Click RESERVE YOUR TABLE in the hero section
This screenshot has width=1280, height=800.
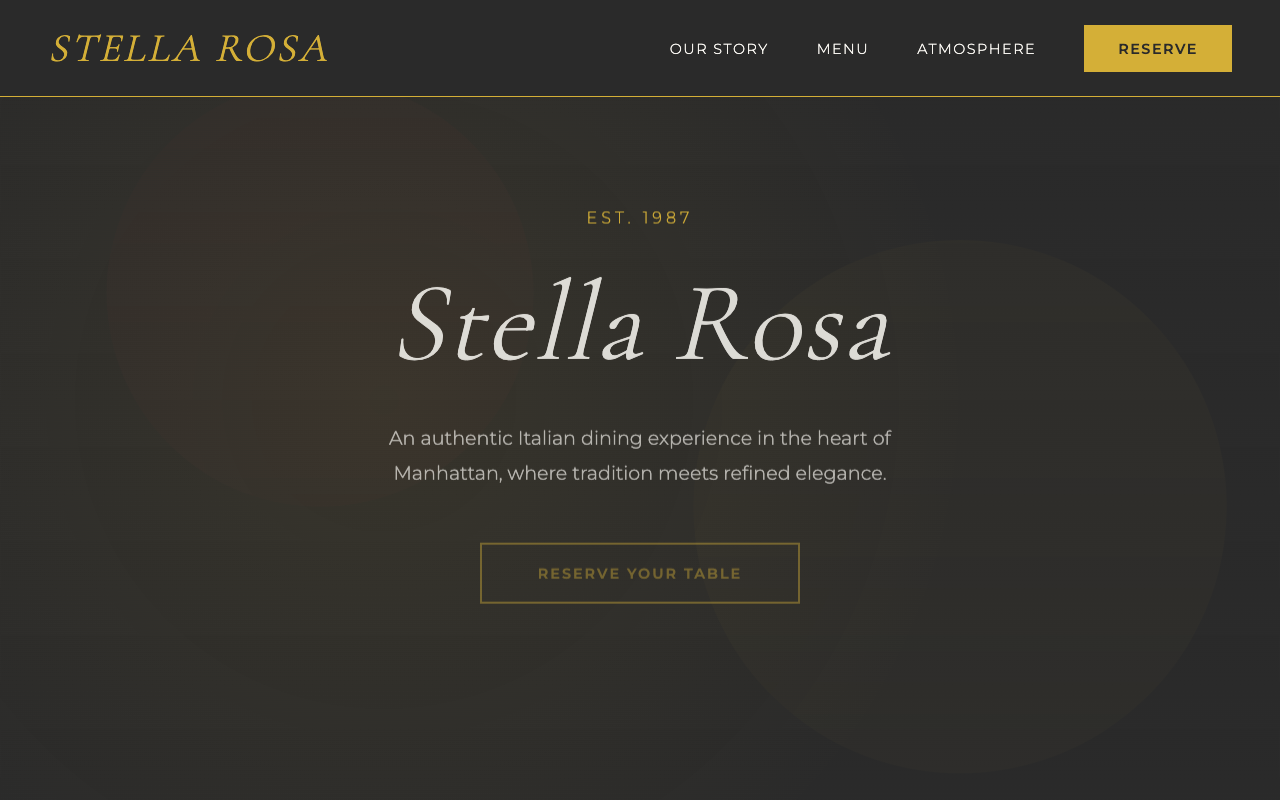(x=639, y=573)
